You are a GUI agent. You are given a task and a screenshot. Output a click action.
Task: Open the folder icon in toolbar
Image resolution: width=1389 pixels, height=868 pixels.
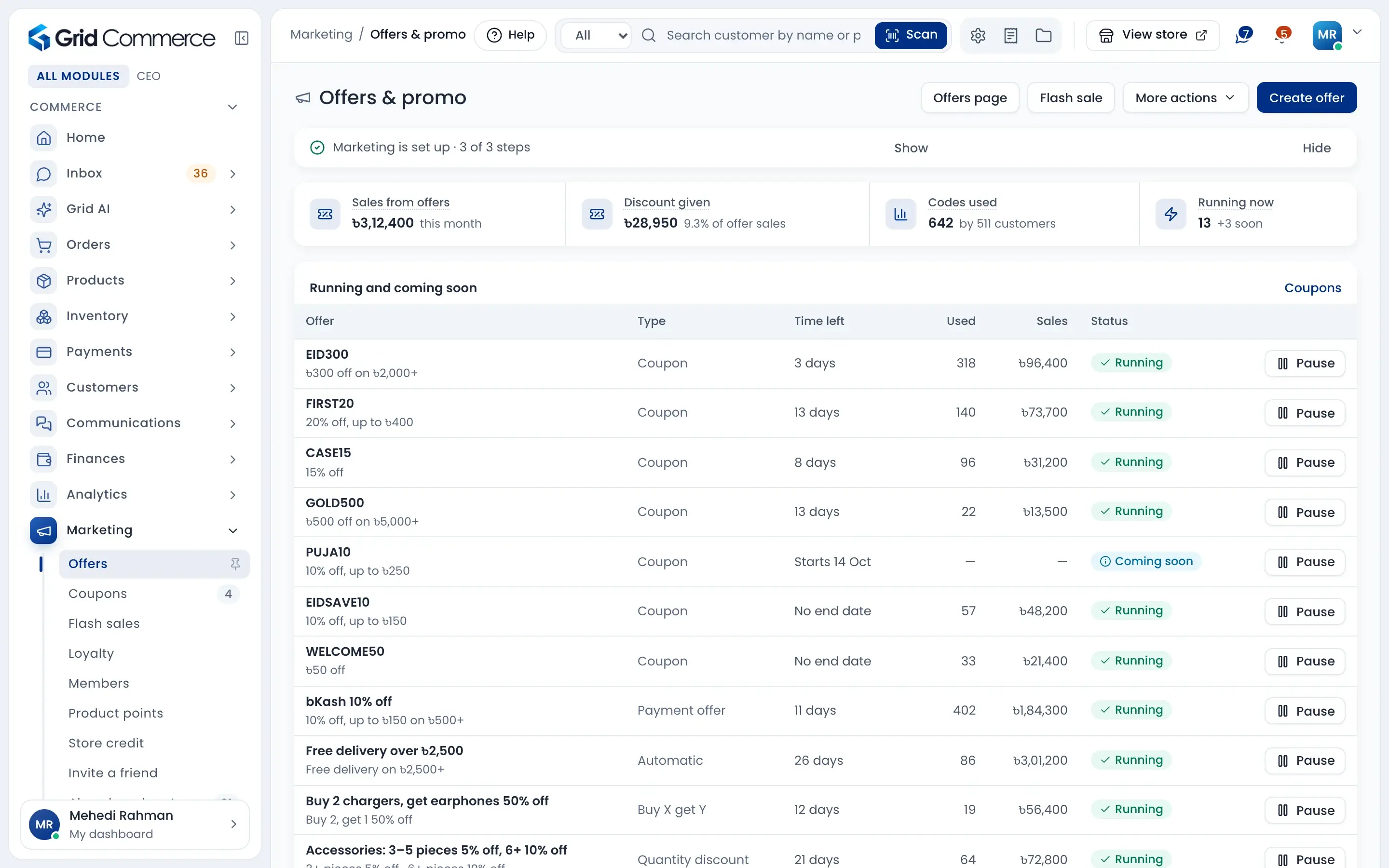[1043, 36]
